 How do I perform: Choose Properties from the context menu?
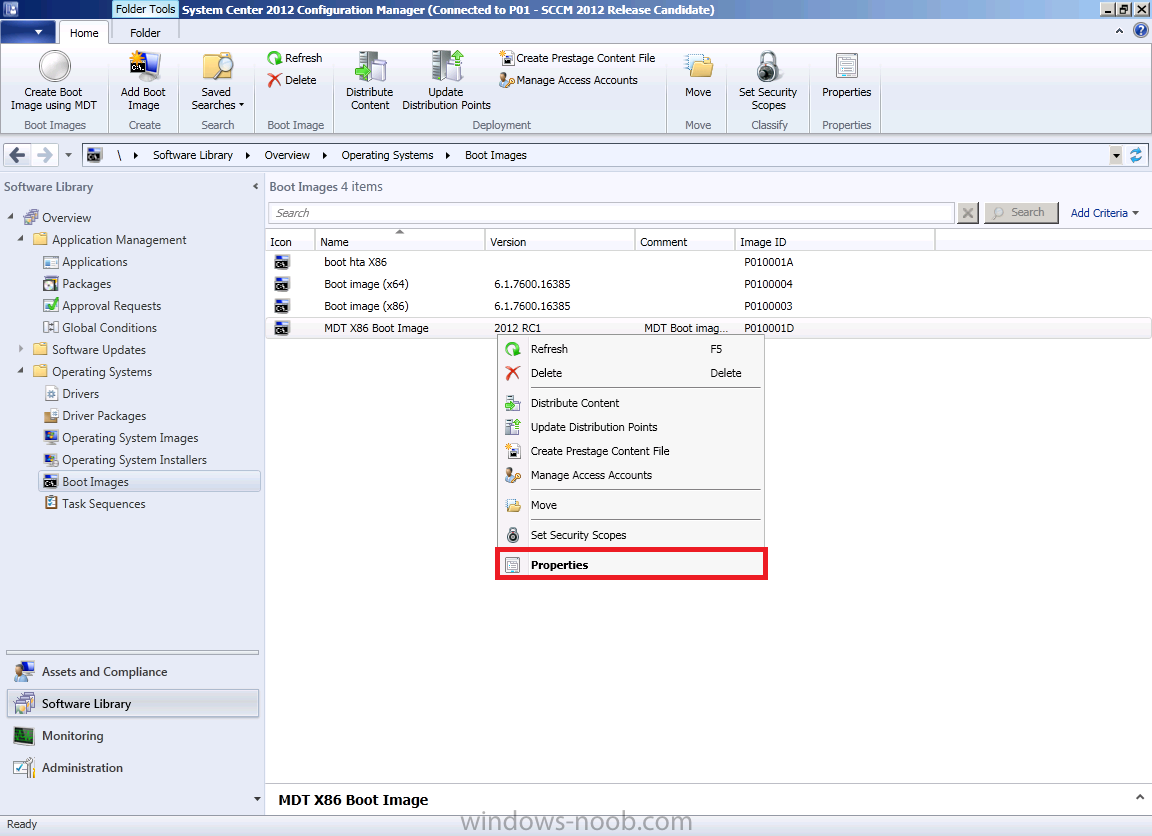(x=631, y=565)
